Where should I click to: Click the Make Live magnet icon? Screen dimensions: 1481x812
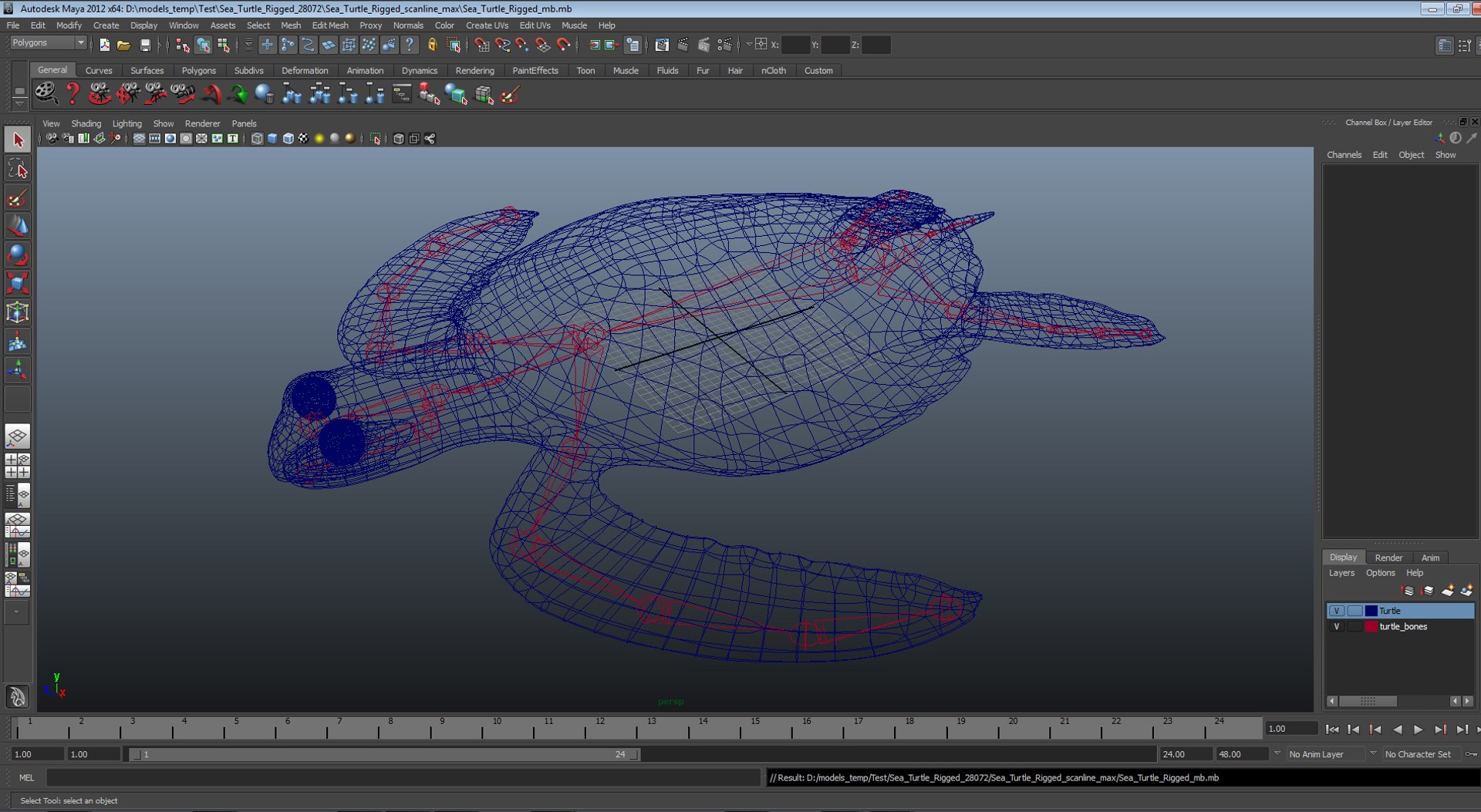point(564,45)
